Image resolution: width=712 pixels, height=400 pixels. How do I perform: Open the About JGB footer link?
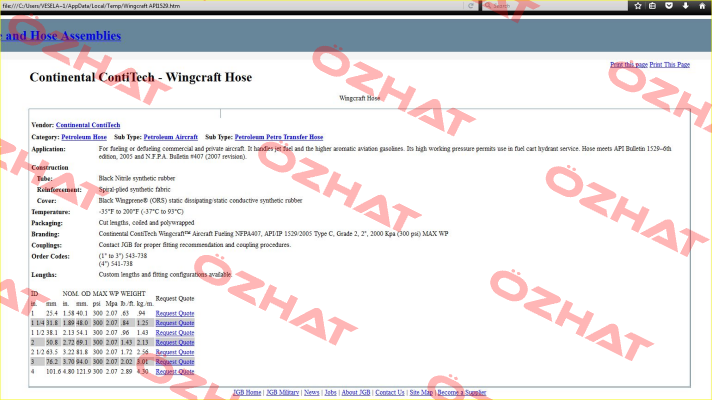[356, 392]
